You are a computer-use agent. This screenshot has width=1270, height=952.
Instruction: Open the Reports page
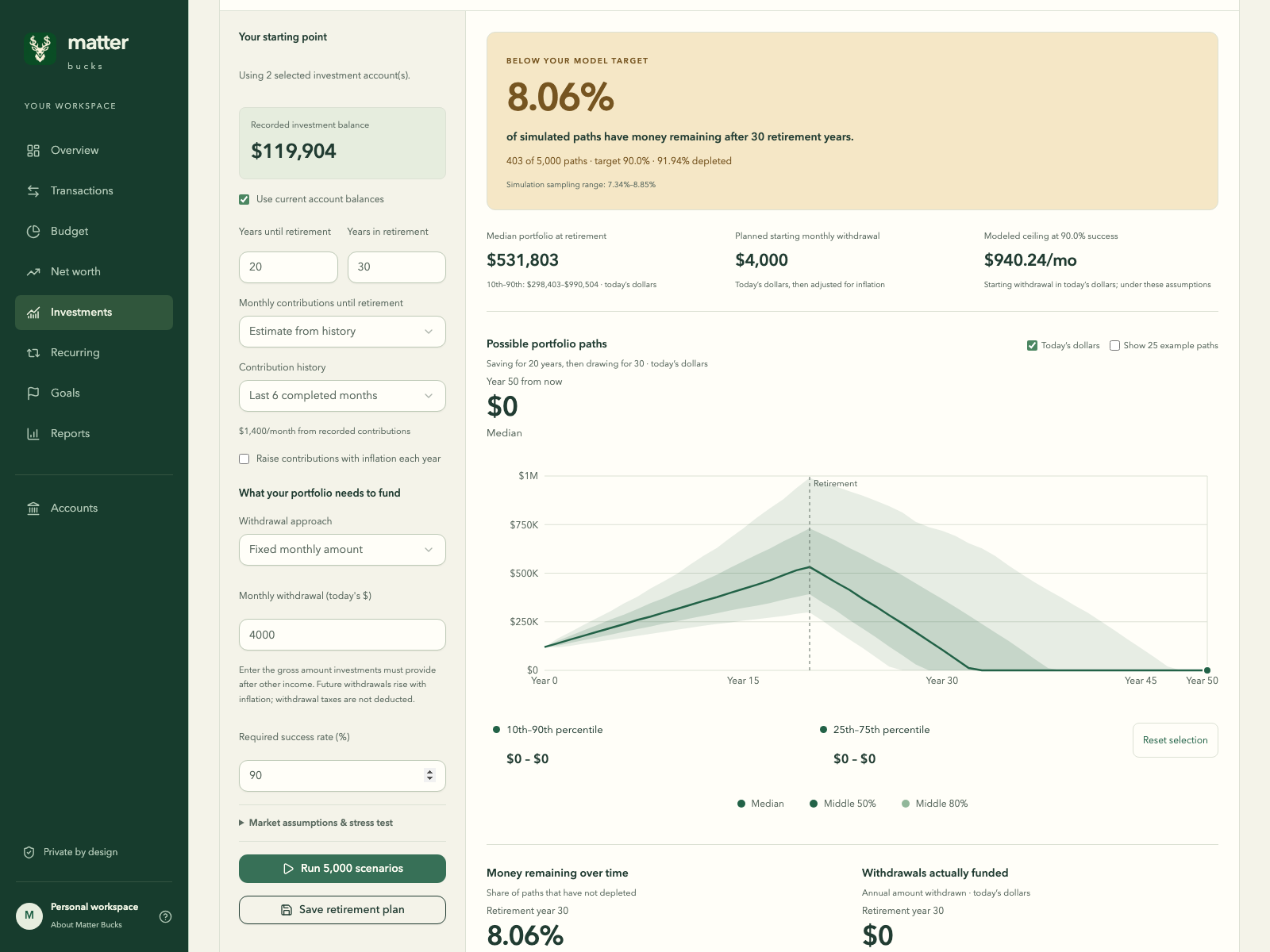pos(94,434)
